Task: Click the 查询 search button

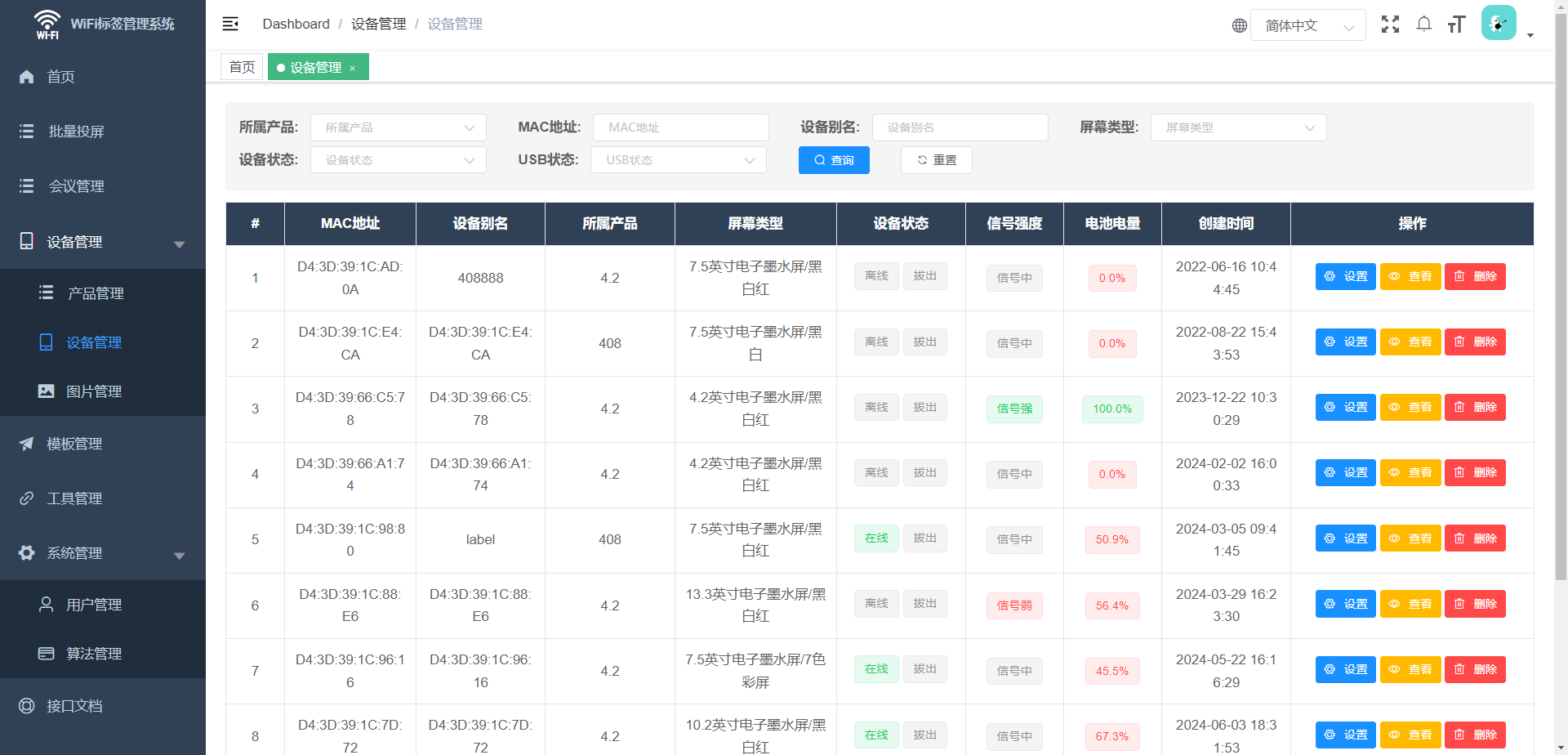Action: tap(834, 160)
